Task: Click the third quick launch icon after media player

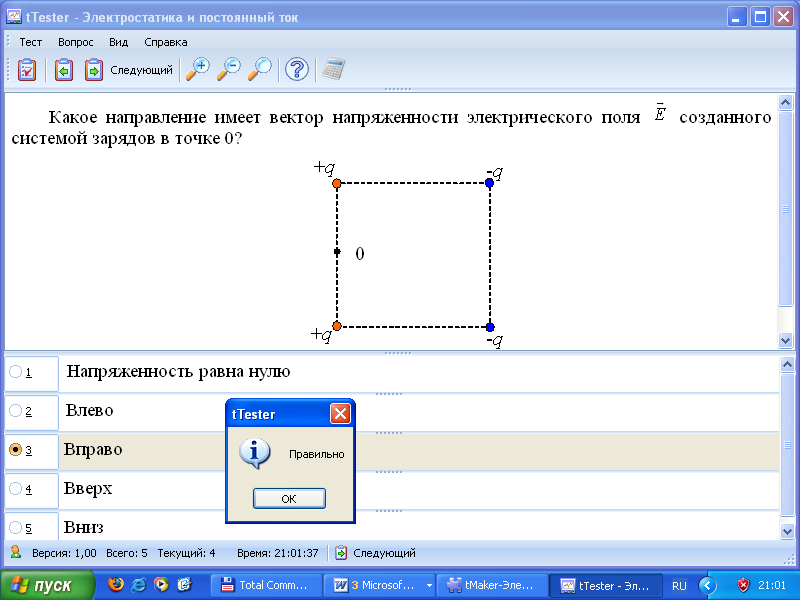Action: [184, 585]
